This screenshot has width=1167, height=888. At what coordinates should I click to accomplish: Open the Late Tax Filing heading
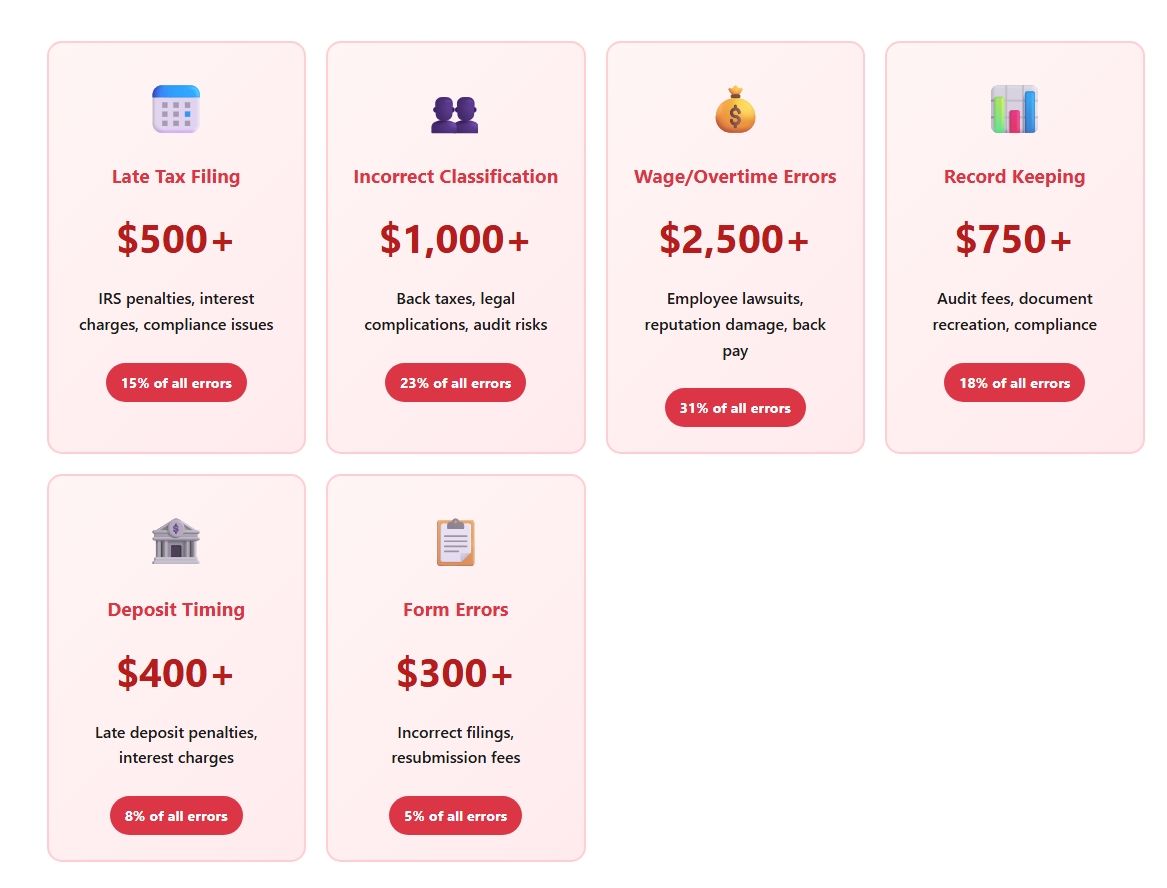click(x=176, y=176)
